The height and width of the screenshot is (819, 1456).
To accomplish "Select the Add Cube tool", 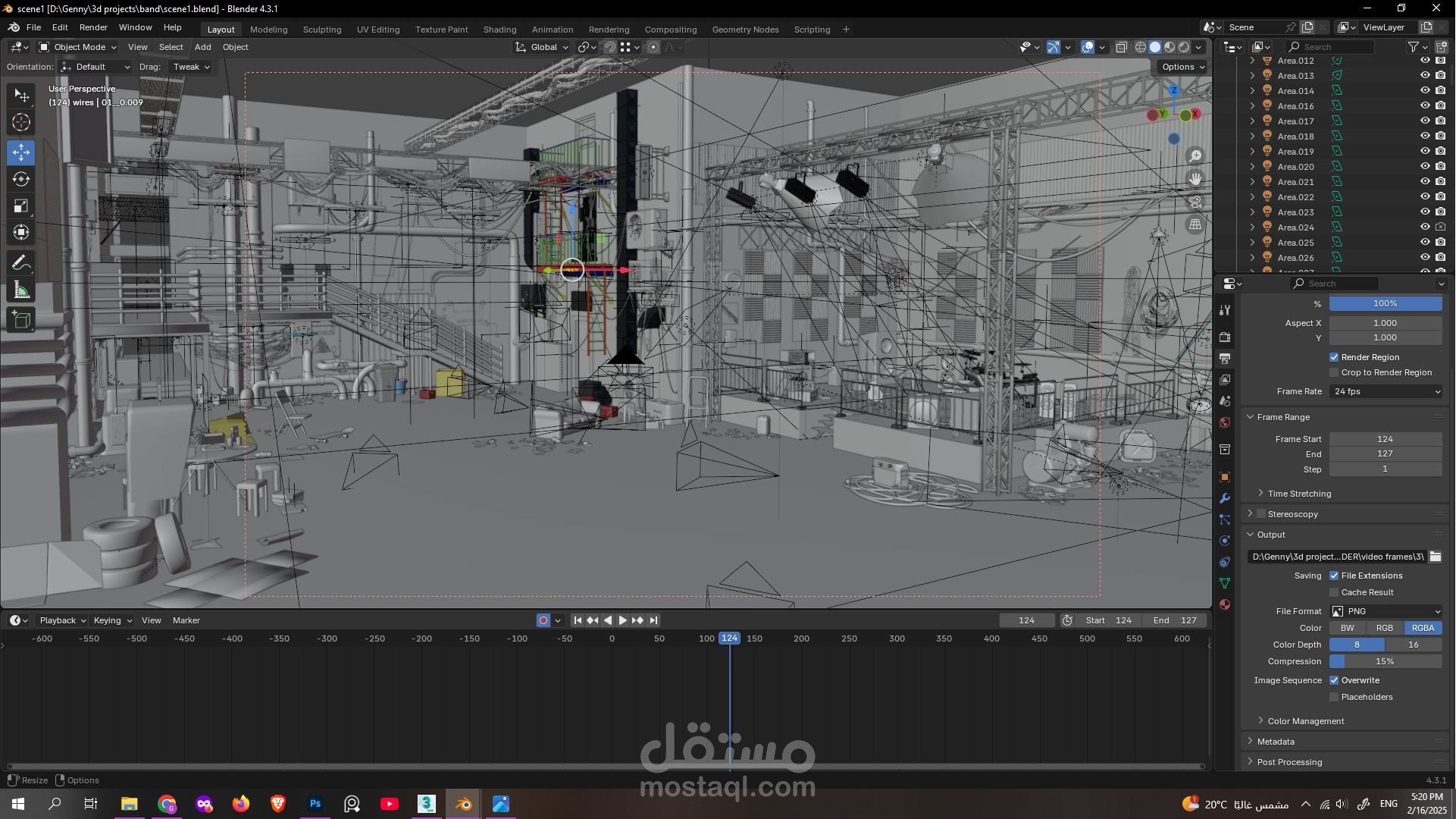I will point(21,320).
